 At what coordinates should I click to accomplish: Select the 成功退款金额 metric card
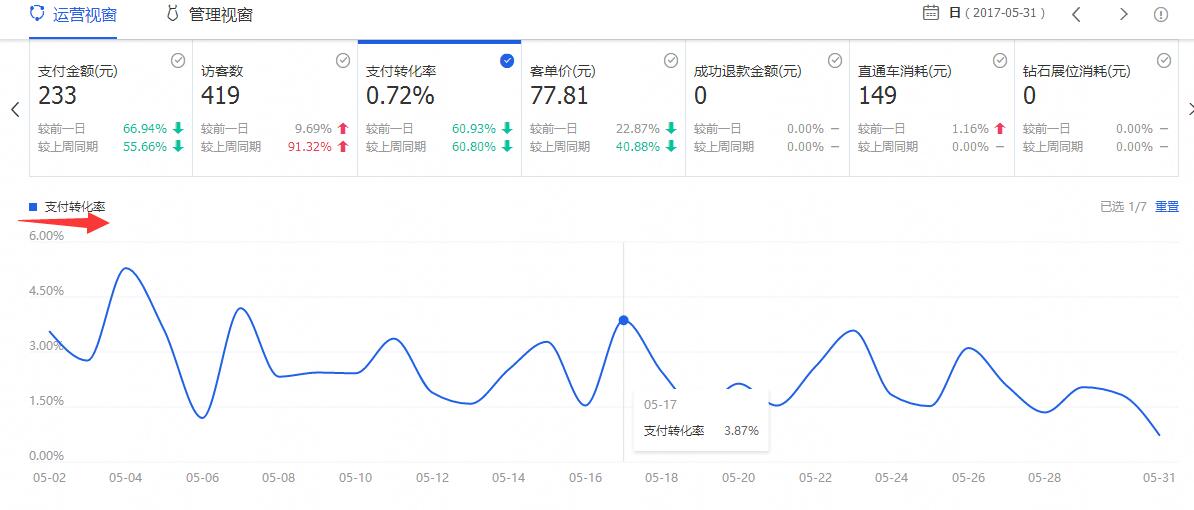click(766, 108)
